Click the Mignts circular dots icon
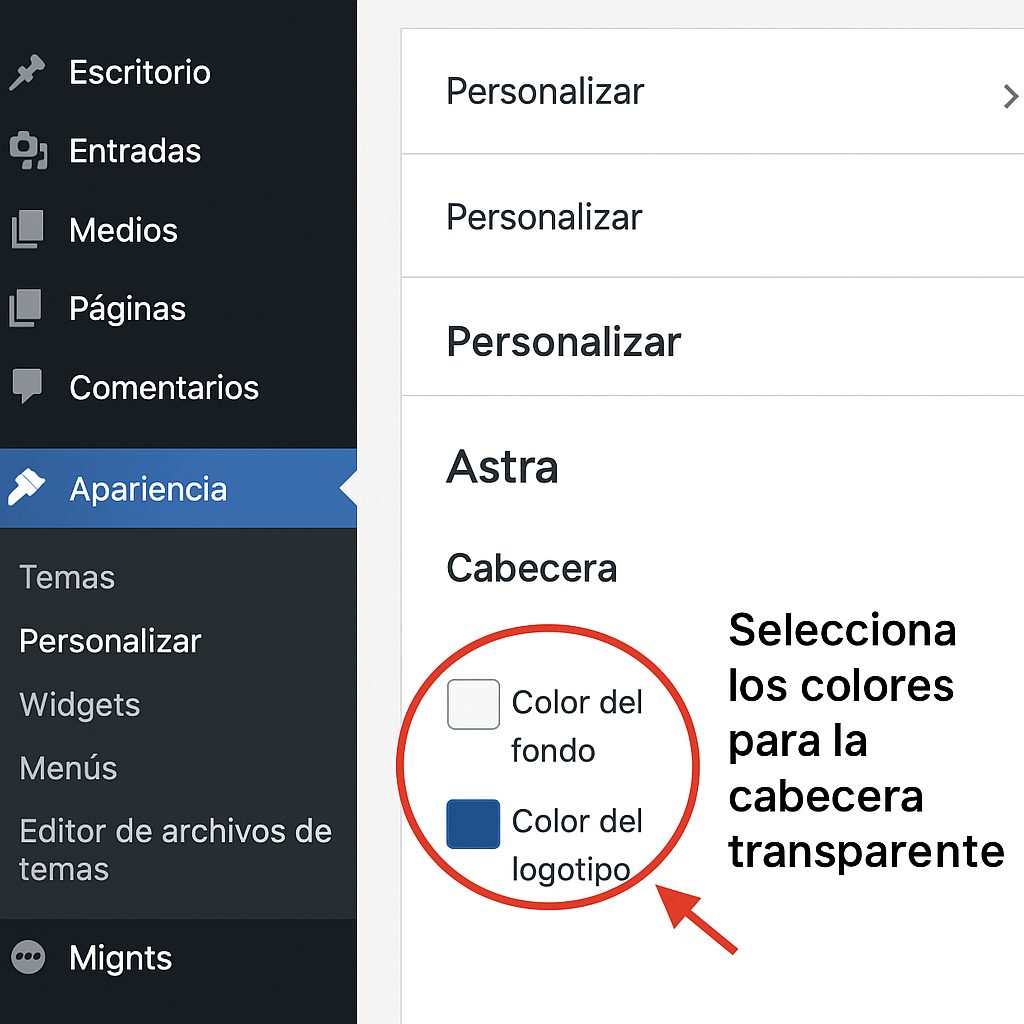Viewport: 1024px width, 1024px height. (28, 958)
